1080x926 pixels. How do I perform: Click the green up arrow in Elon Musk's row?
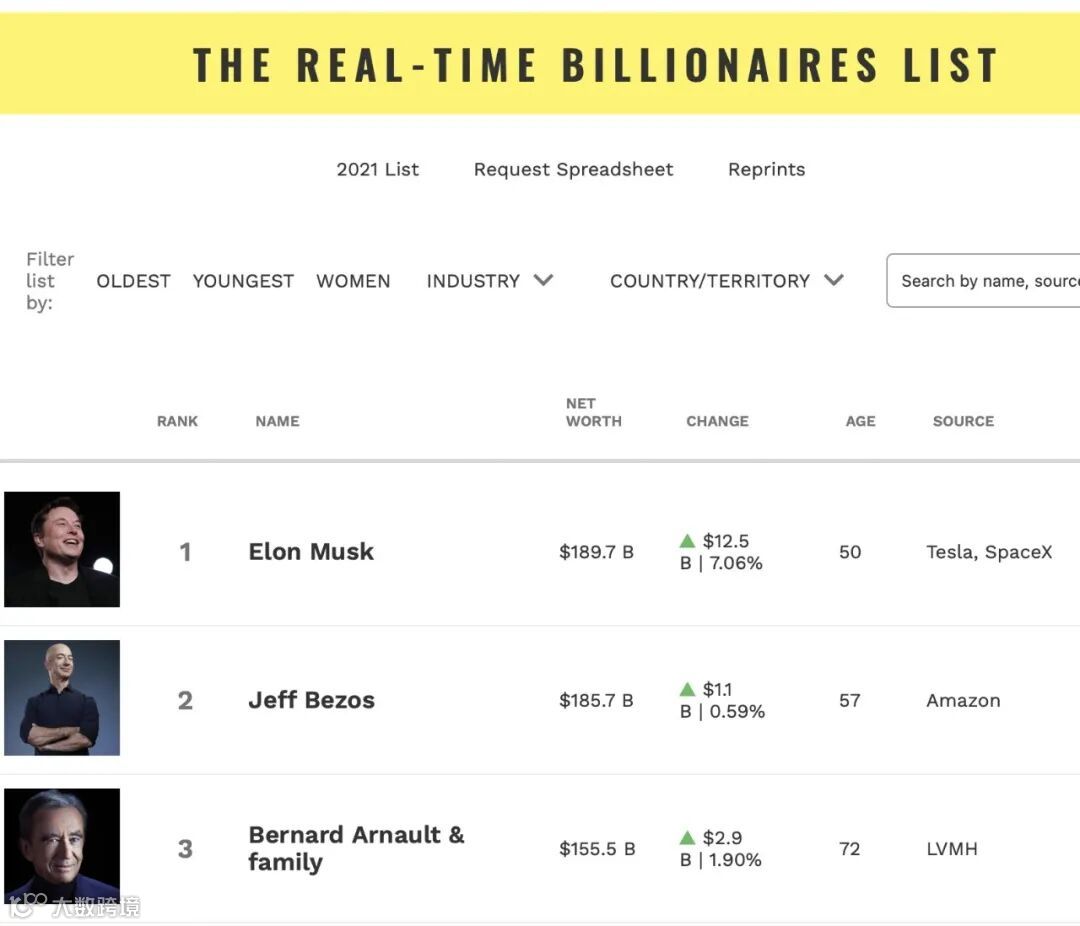coord(687,541)
